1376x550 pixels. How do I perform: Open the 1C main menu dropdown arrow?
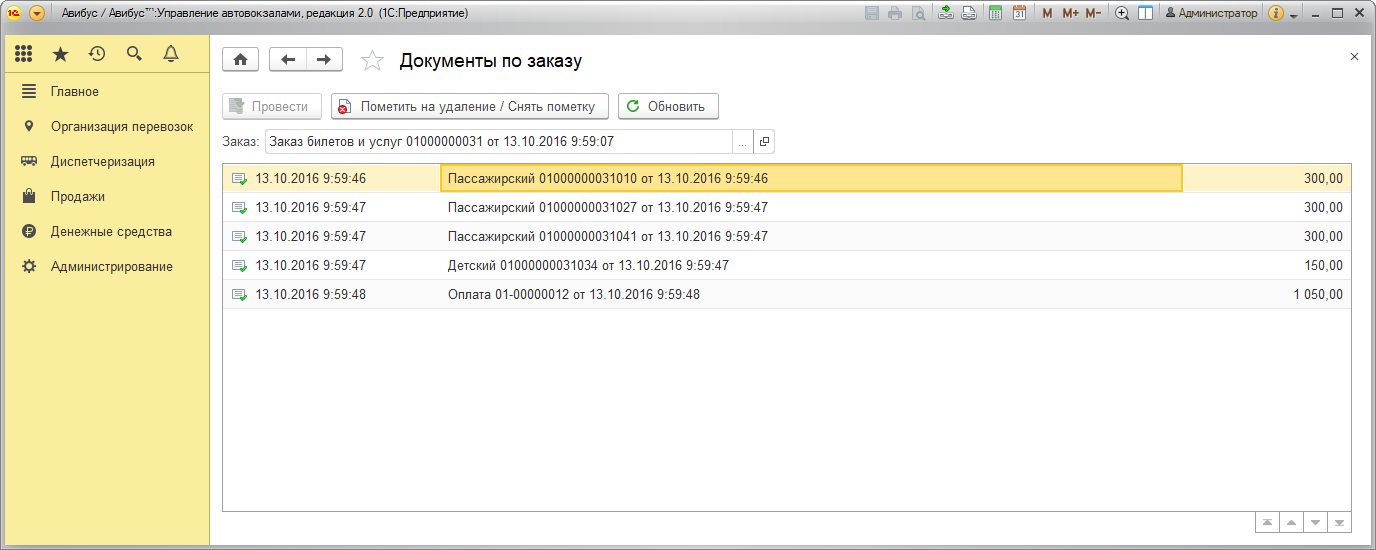37,13
